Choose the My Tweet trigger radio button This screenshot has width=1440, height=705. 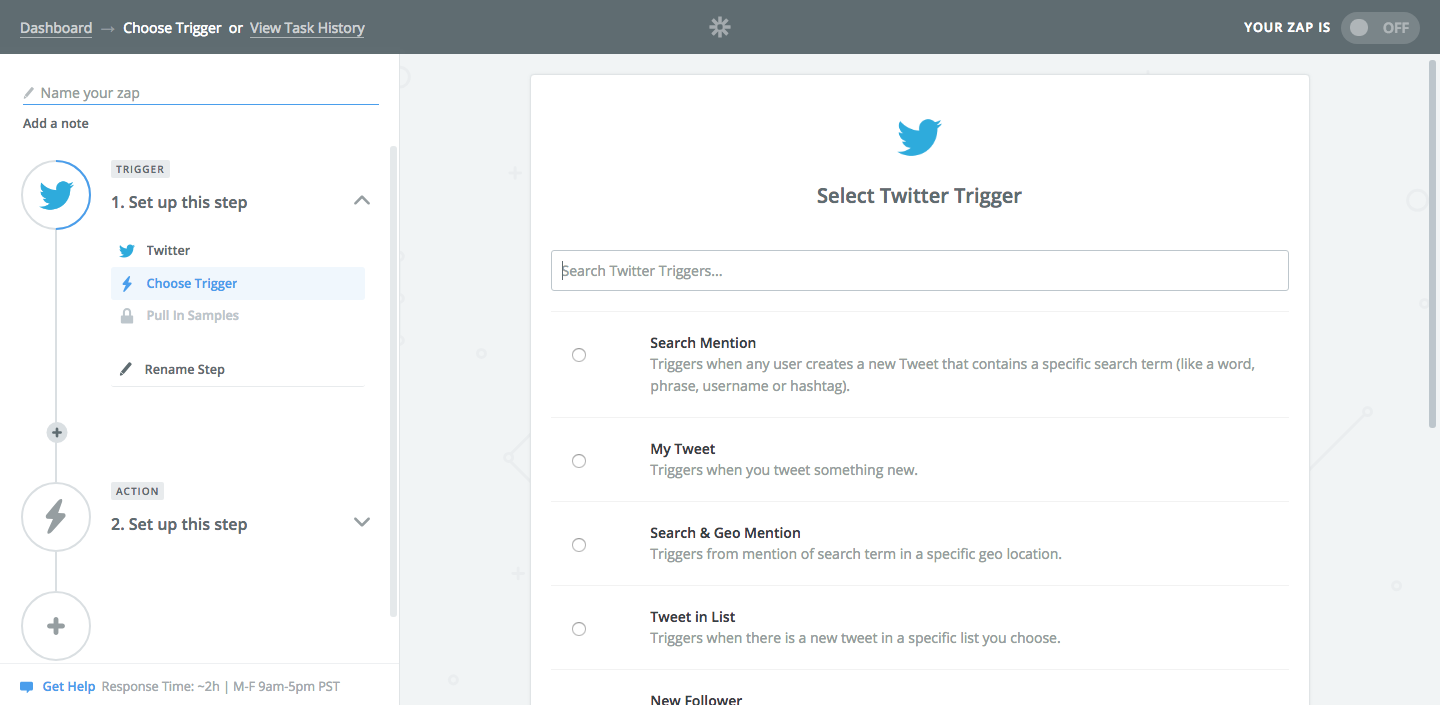[x=579, y=461]
